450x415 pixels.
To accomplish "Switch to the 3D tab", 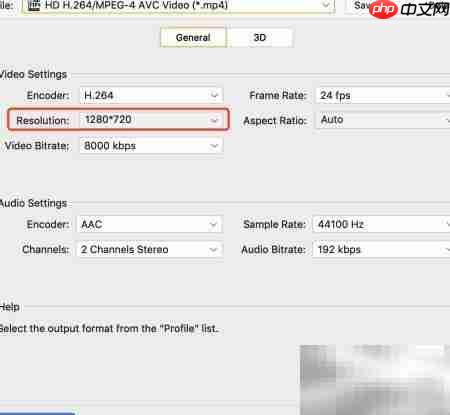I will [260, 37].
